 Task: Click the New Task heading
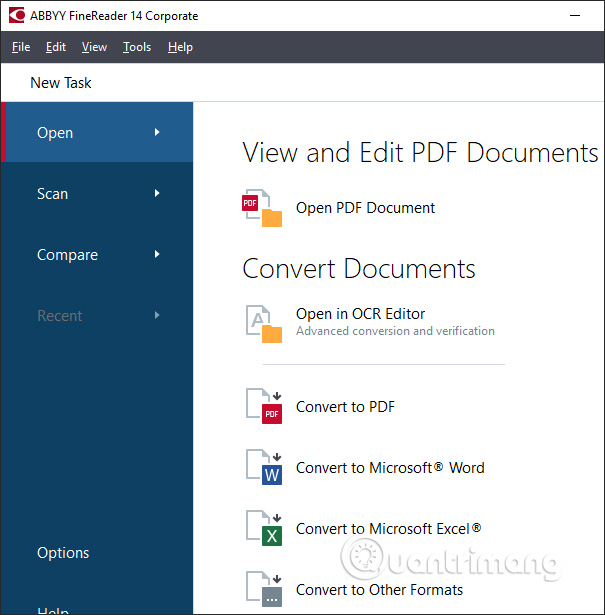(61, 83)
